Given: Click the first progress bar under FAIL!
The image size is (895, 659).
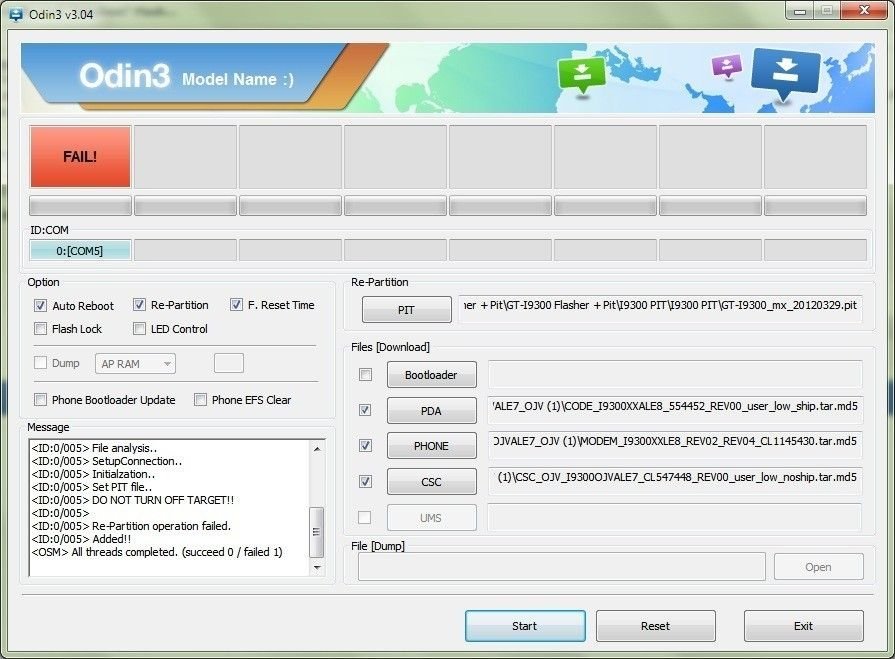Looking at the screenshot, I should tap(80, 206).
